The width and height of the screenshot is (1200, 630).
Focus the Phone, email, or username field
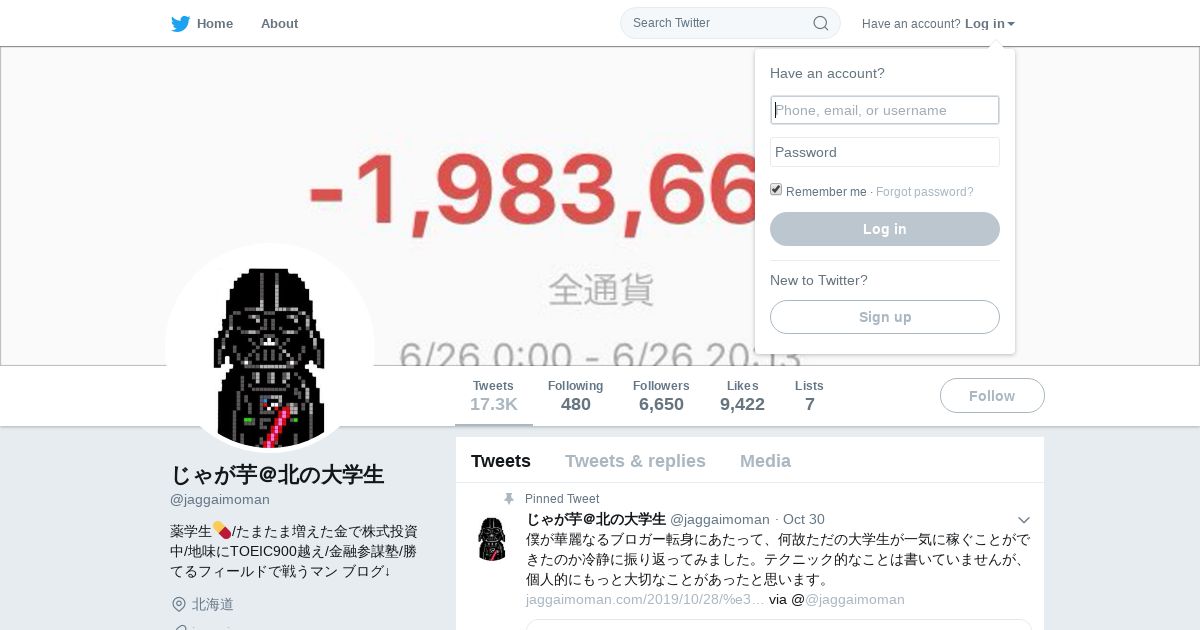pos(885,110)
